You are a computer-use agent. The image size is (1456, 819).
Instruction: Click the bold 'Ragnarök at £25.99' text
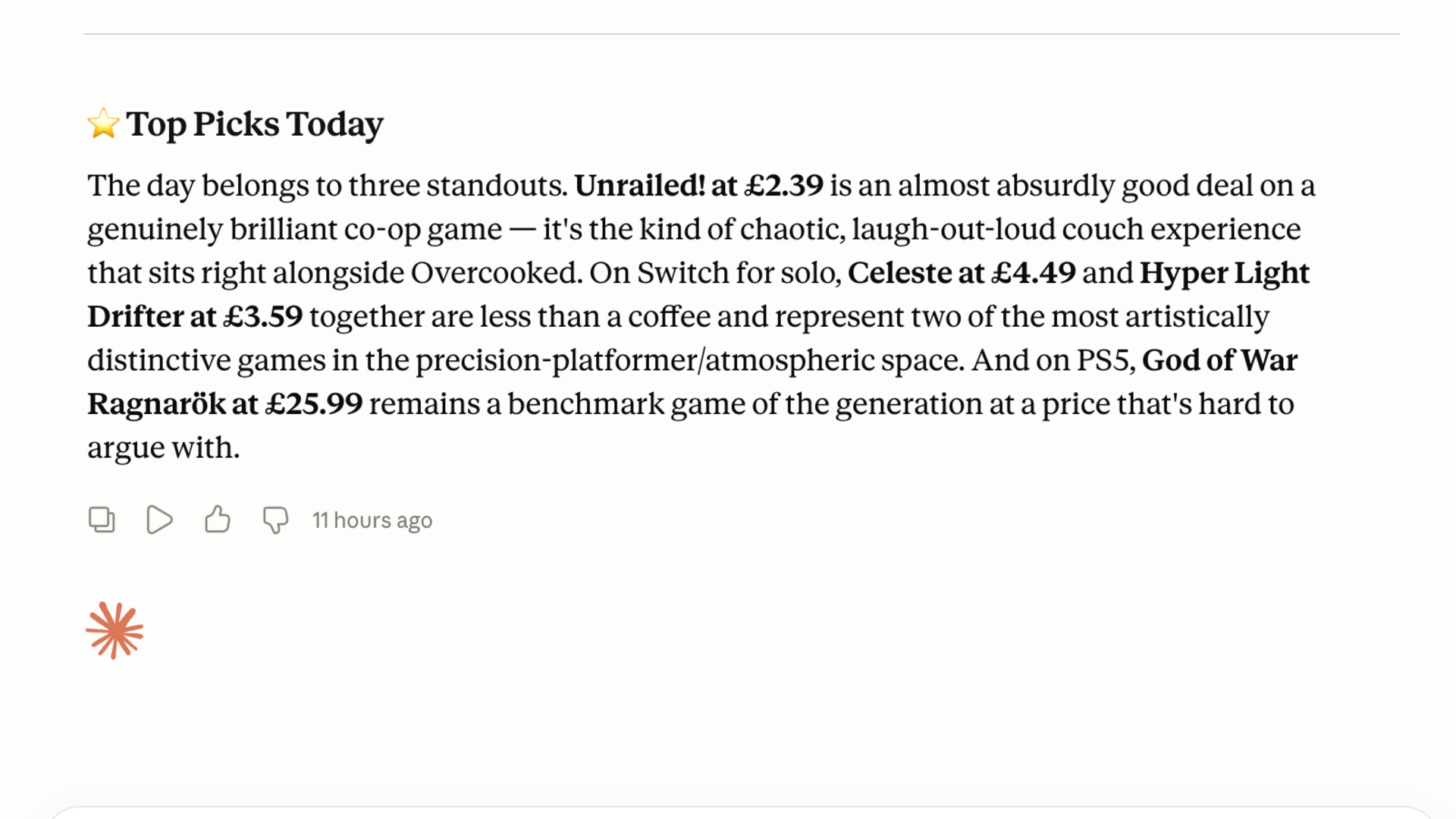click(x=225, y=404)
